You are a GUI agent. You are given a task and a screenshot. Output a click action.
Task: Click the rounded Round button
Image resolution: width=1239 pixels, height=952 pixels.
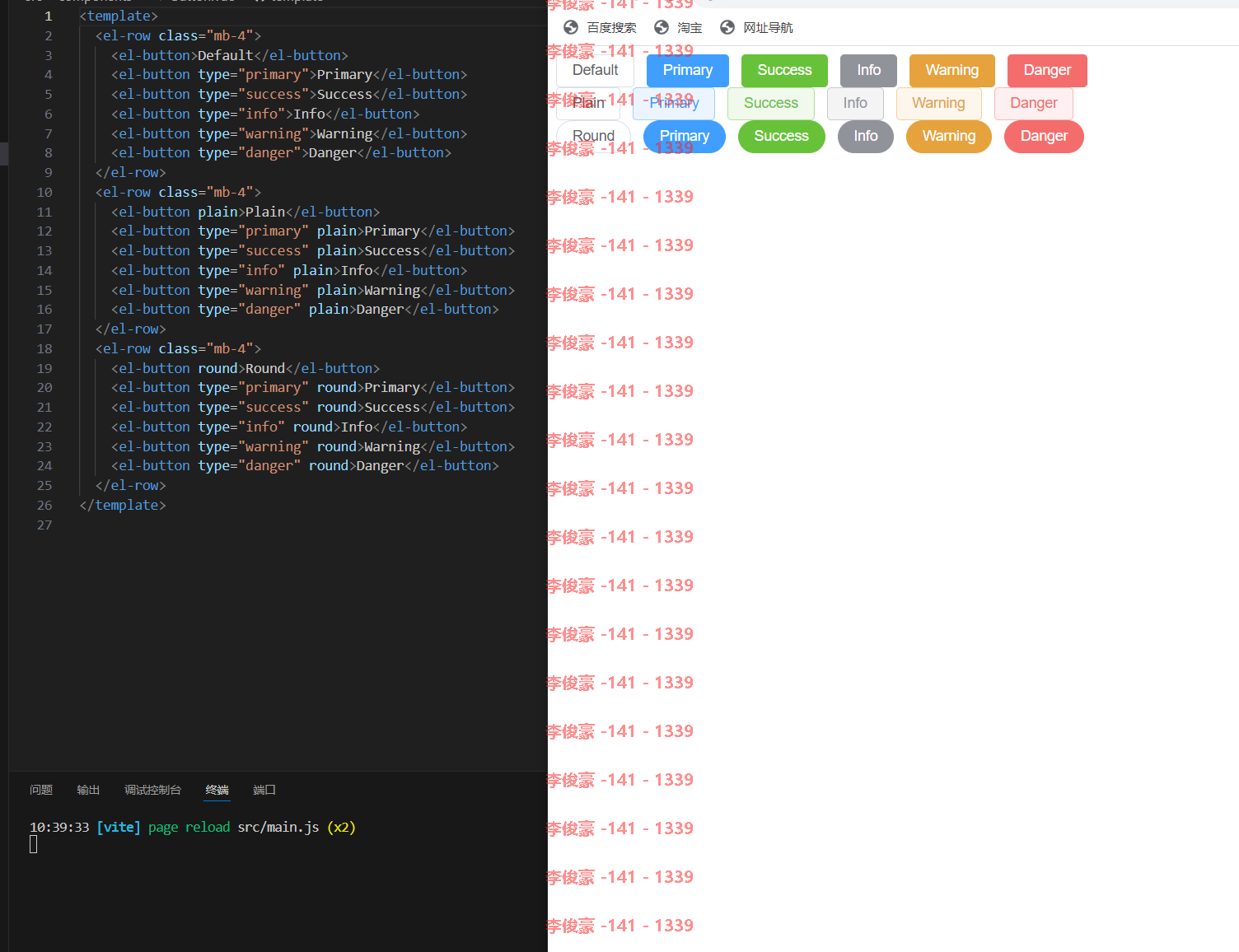click(593, 136)
